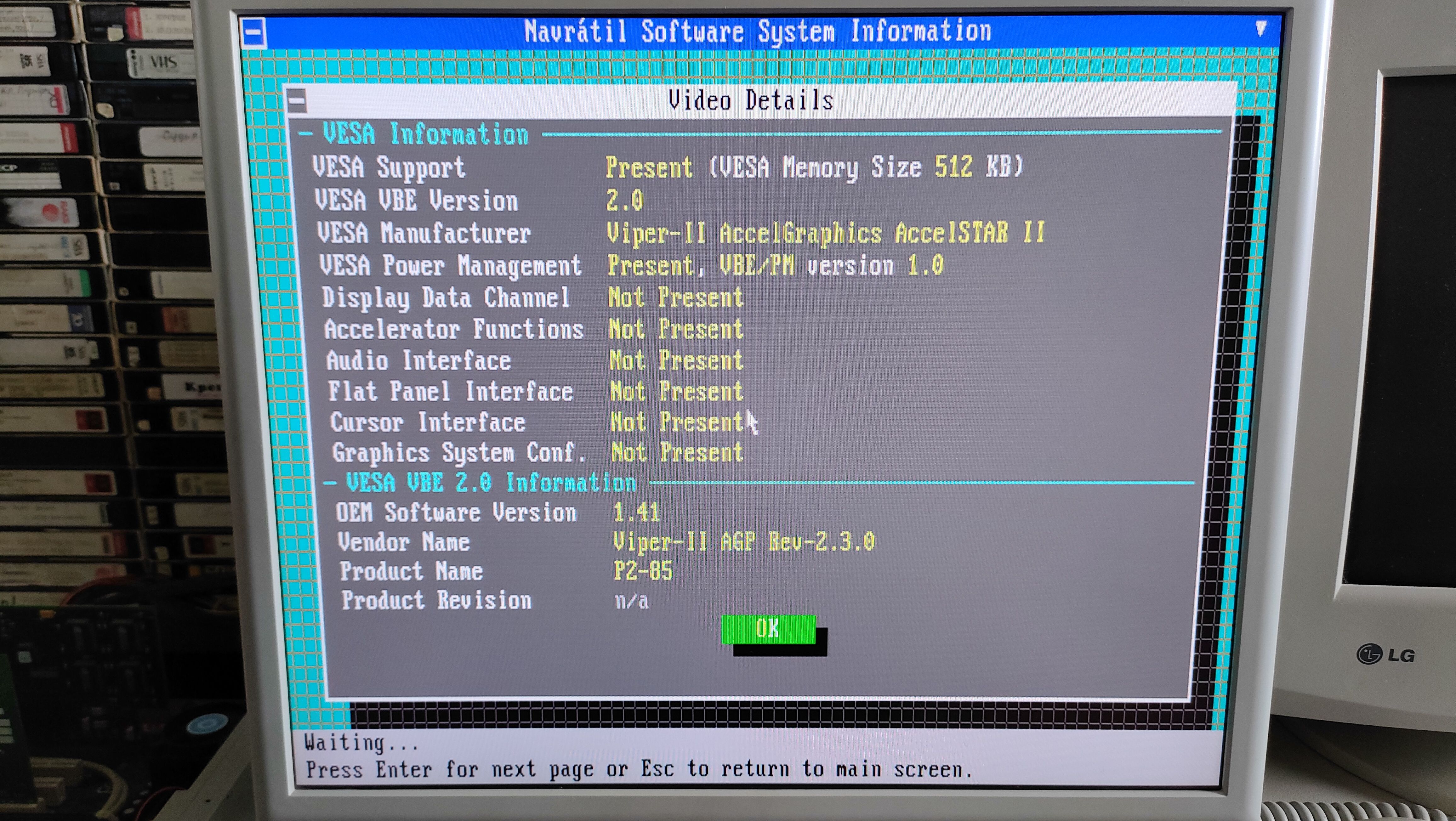
Task: Click the OEM Software Version 1.41 value
Action: tap(636, 512)
